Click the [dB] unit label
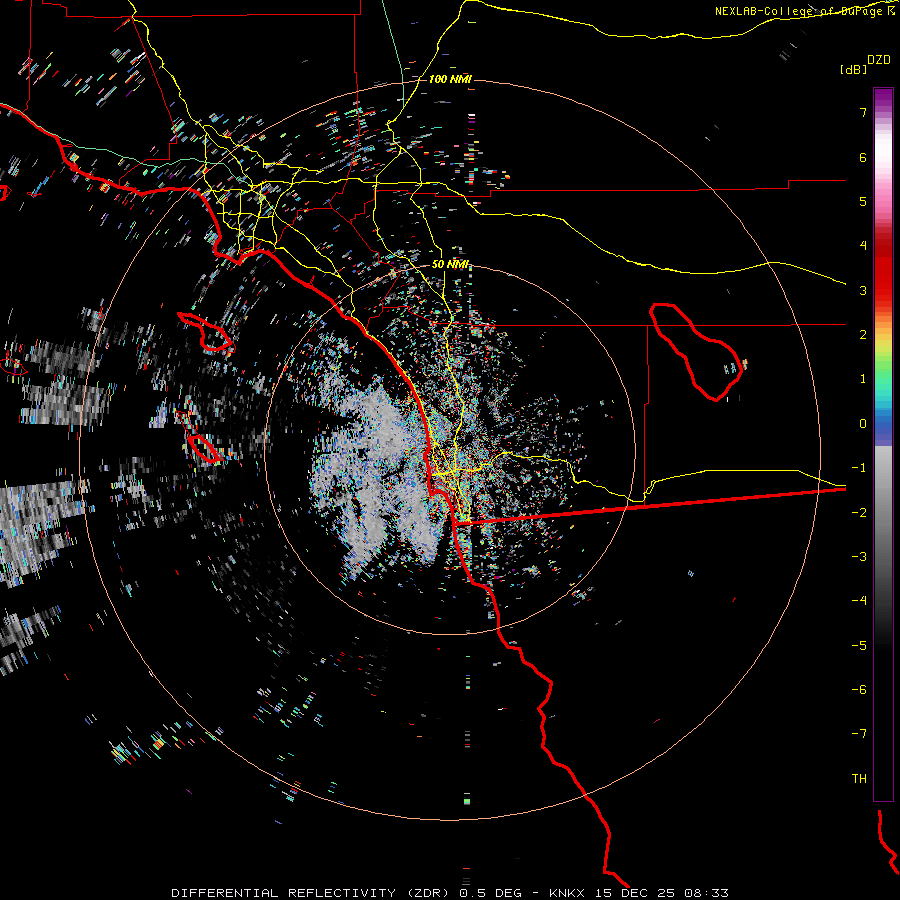Viewport: 900px width, 900px height. (x=853, y=69)
